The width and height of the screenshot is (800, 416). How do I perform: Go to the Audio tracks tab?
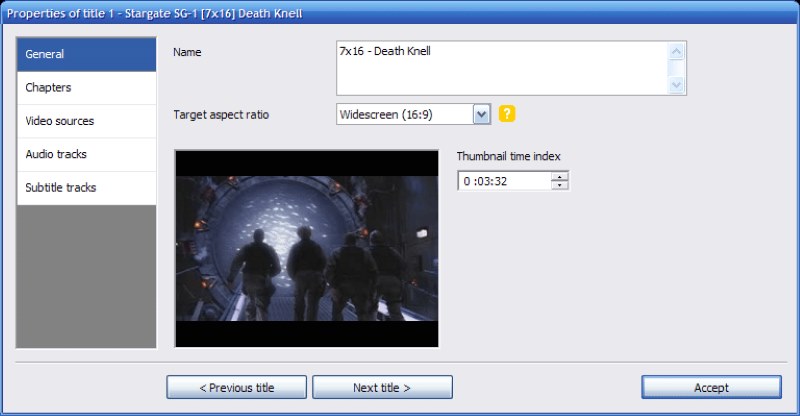coord(86,154)
